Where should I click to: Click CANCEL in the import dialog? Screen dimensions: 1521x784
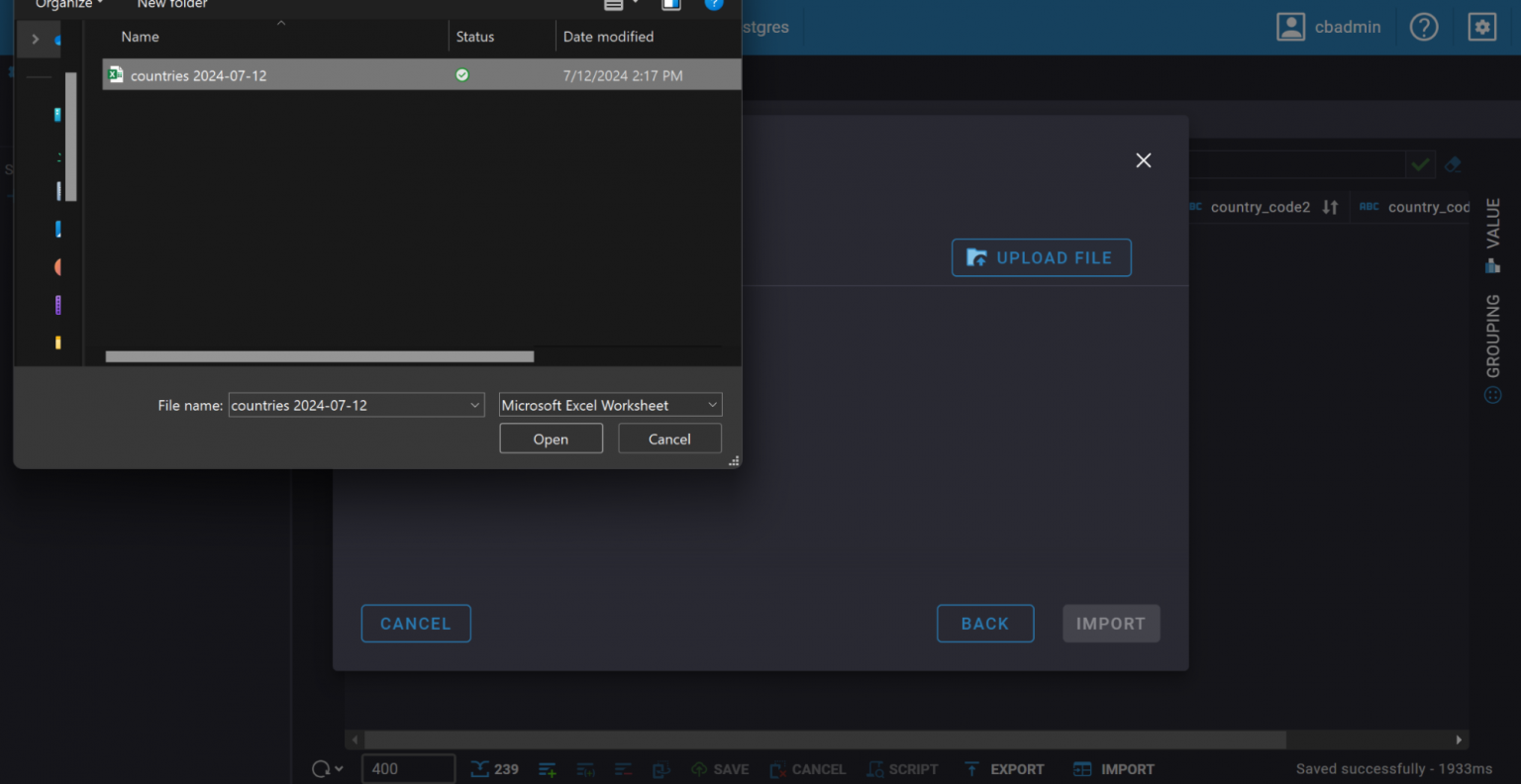[x=416, y=624]
